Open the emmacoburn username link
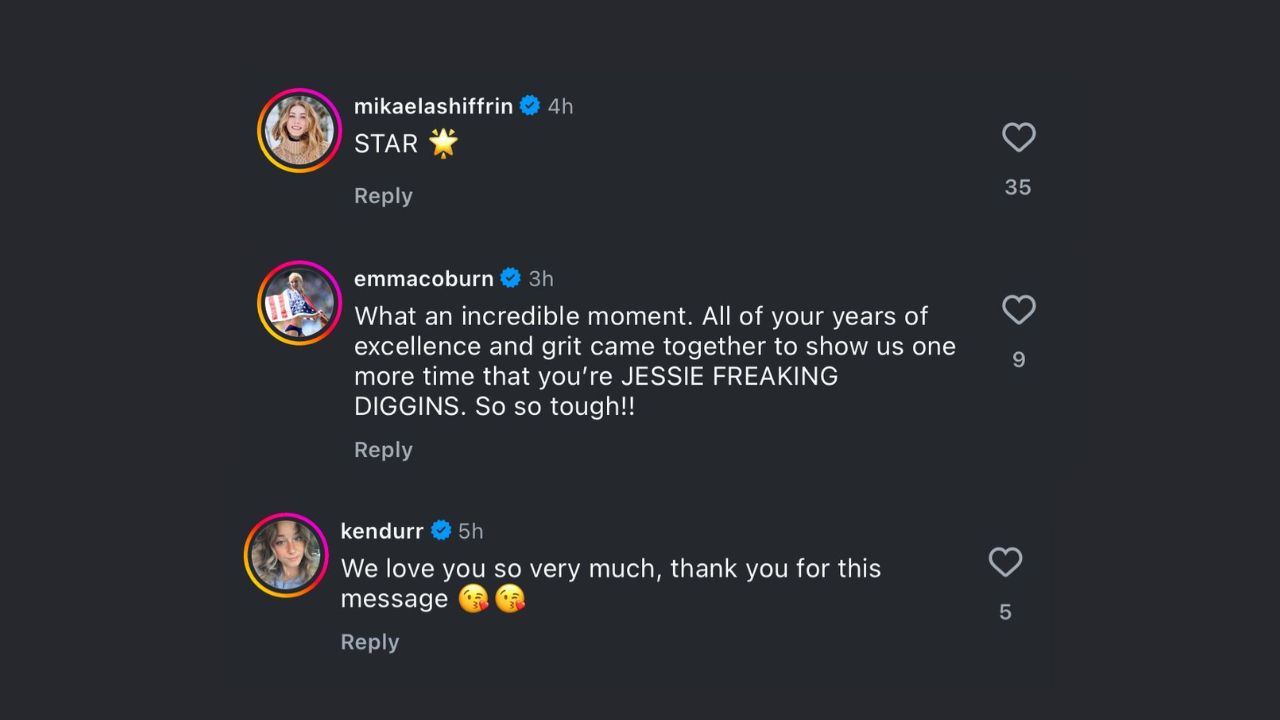1280x720 pixels. 424,278
